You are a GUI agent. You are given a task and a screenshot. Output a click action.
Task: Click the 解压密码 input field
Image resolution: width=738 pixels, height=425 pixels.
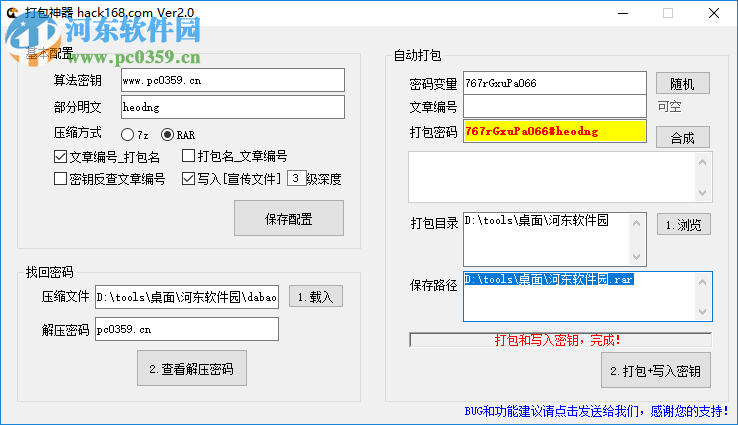[187, 329]
